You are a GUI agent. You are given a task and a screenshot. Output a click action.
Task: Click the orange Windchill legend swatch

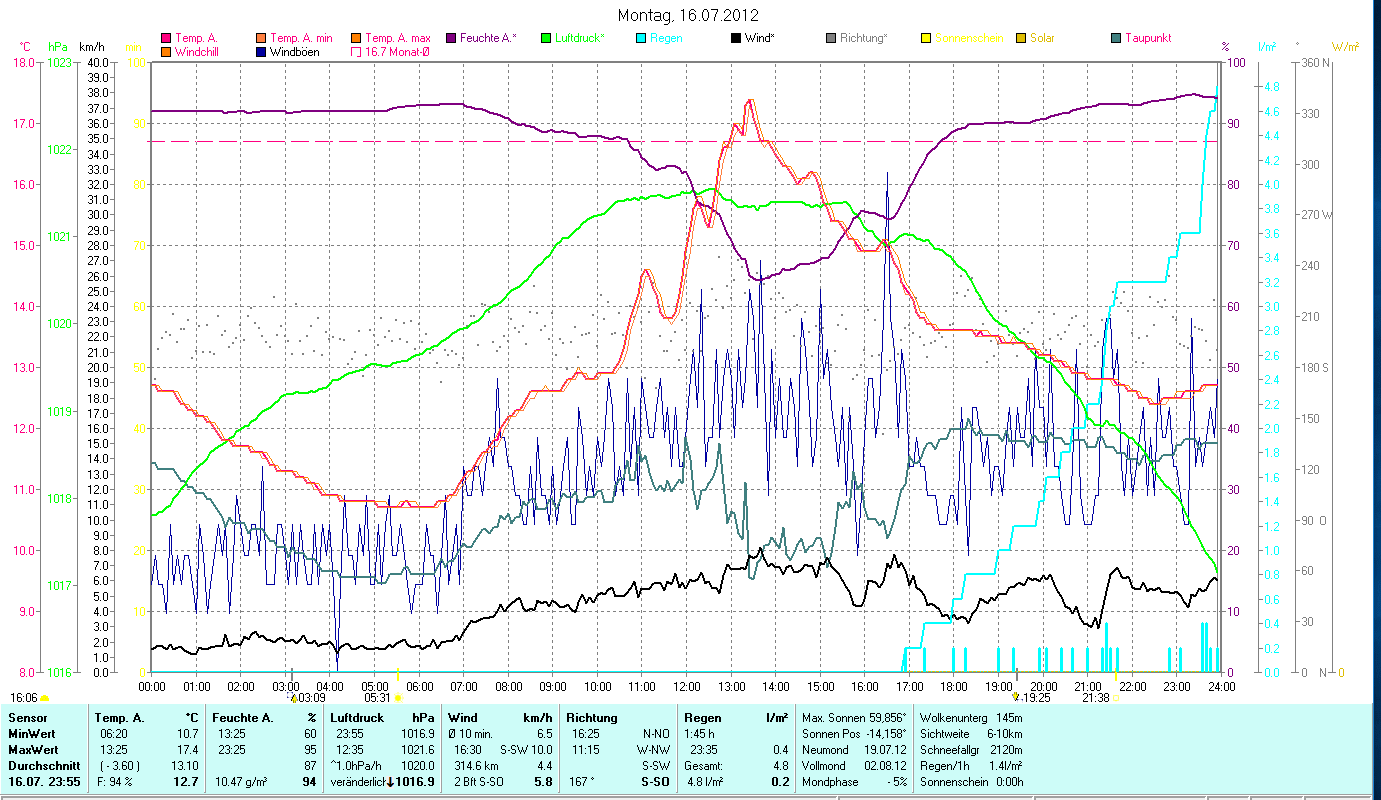tap(166, 51)
